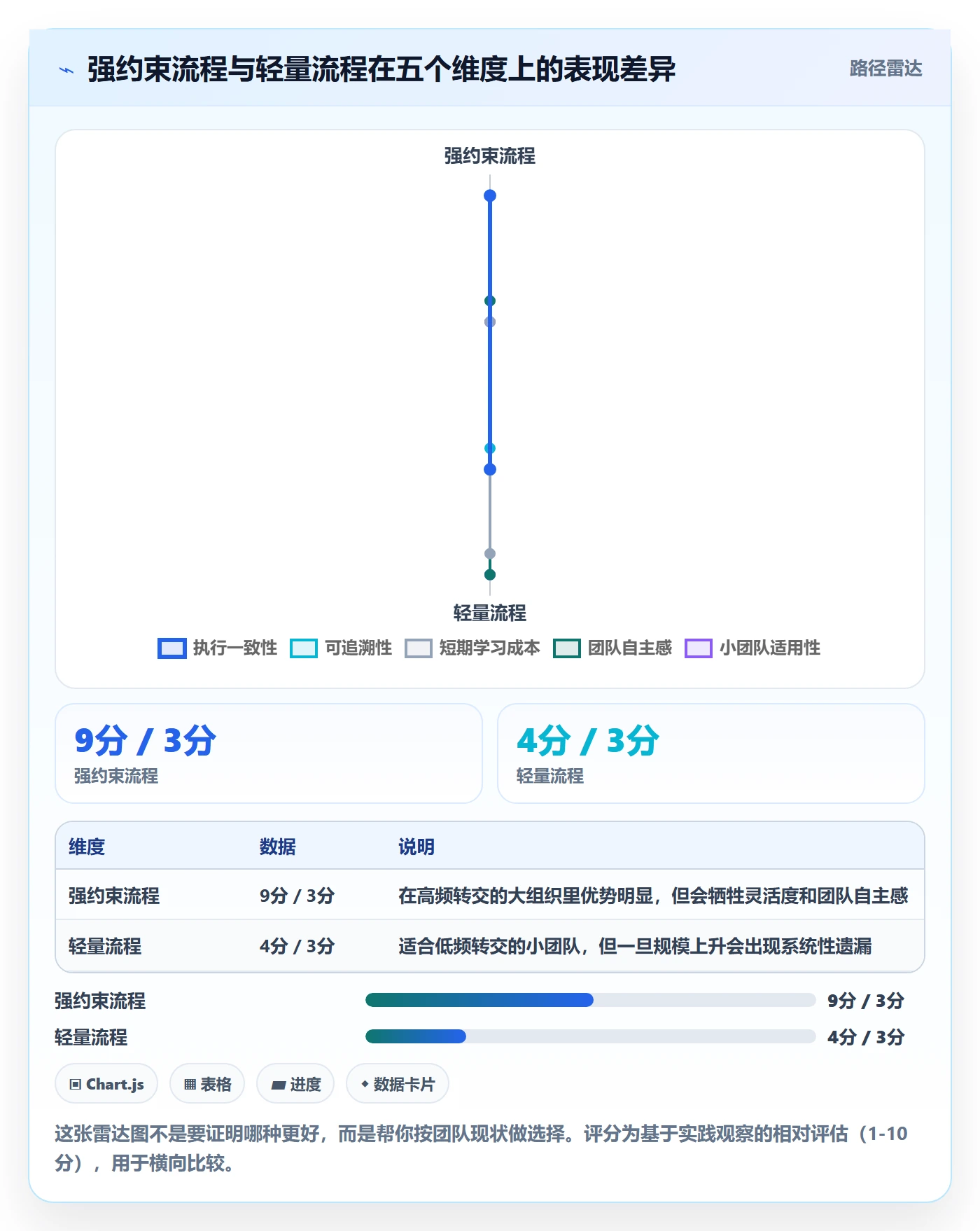Show or hide 小团队适用性 in legend
This screenshot has height=1231, width=980.
tap(752, 648)
